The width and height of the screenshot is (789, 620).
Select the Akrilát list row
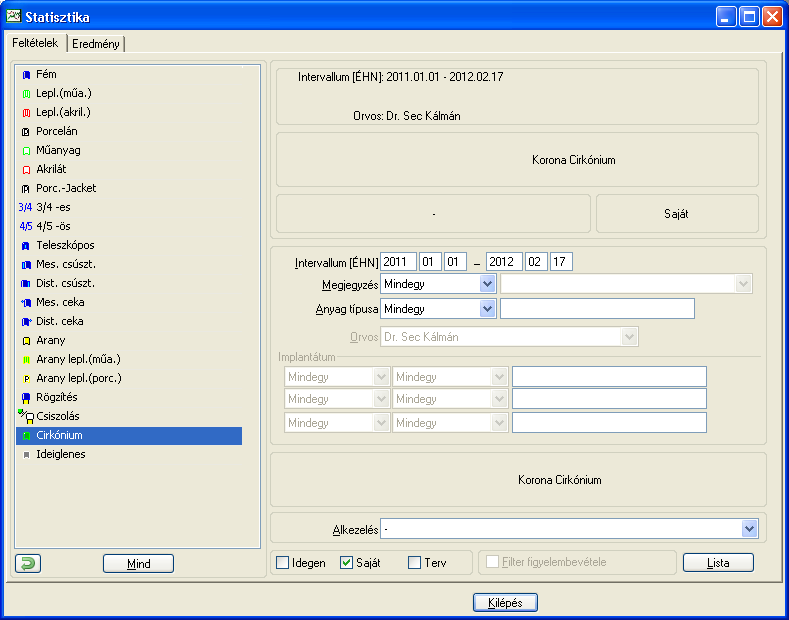pyautogui.click(x=129, y=170)
